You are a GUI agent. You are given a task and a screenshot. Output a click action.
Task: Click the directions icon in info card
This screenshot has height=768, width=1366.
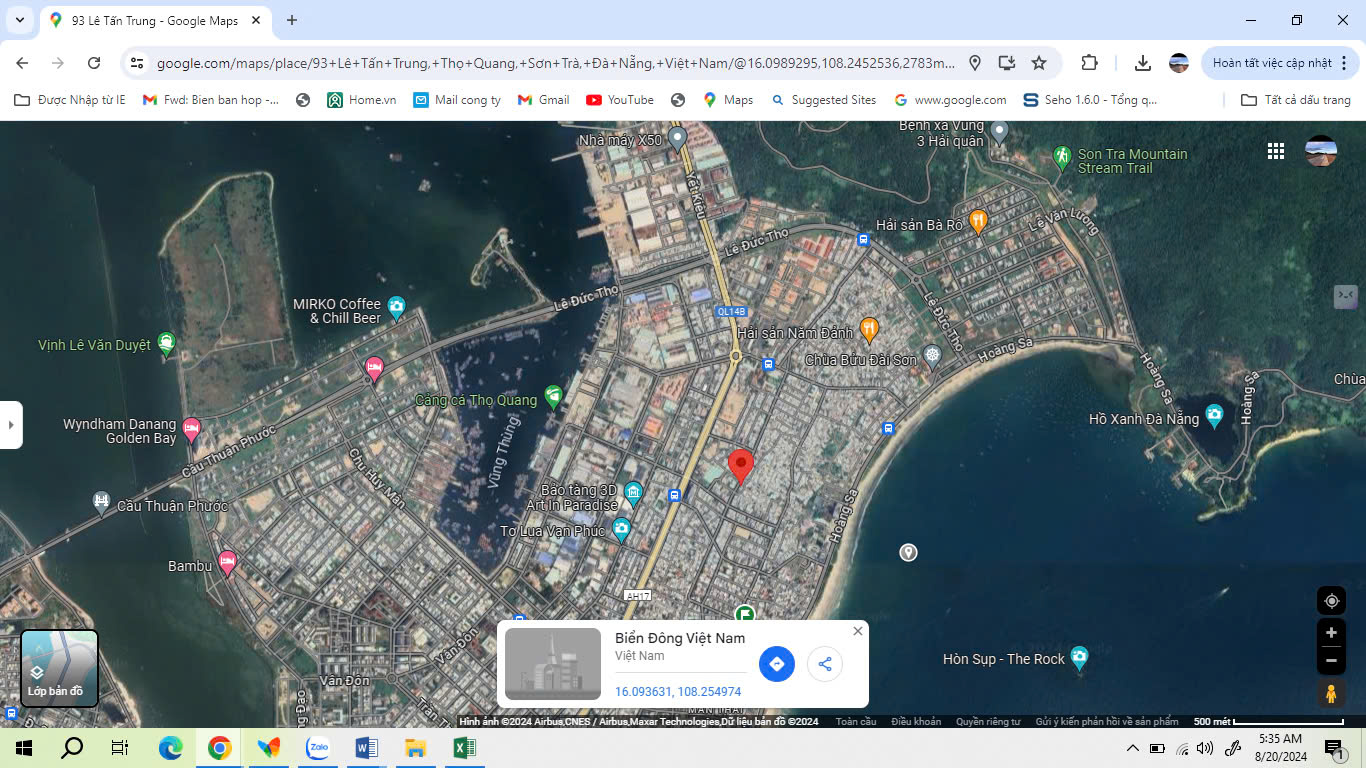pyautogui.click(x=776, y=664)
